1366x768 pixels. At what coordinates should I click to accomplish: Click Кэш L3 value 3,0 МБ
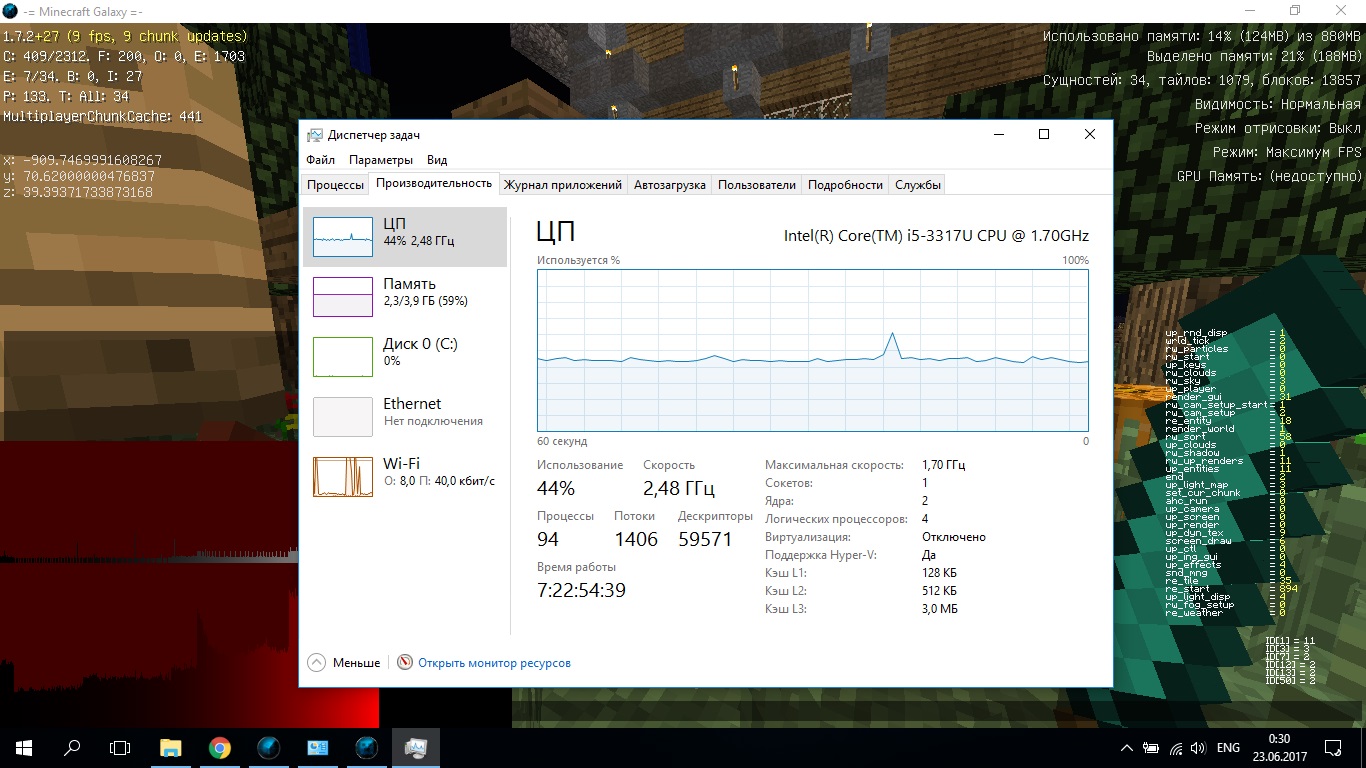click(940, 609)
